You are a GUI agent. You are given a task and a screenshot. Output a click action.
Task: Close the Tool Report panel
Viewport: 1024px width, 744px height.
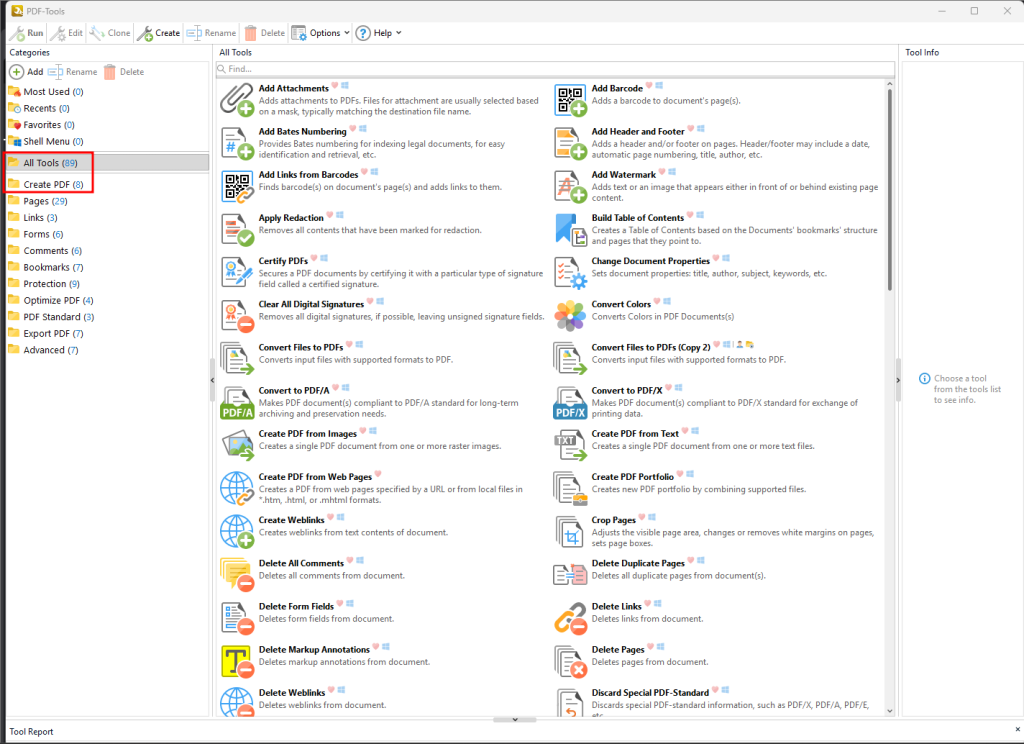[1017, 729]
